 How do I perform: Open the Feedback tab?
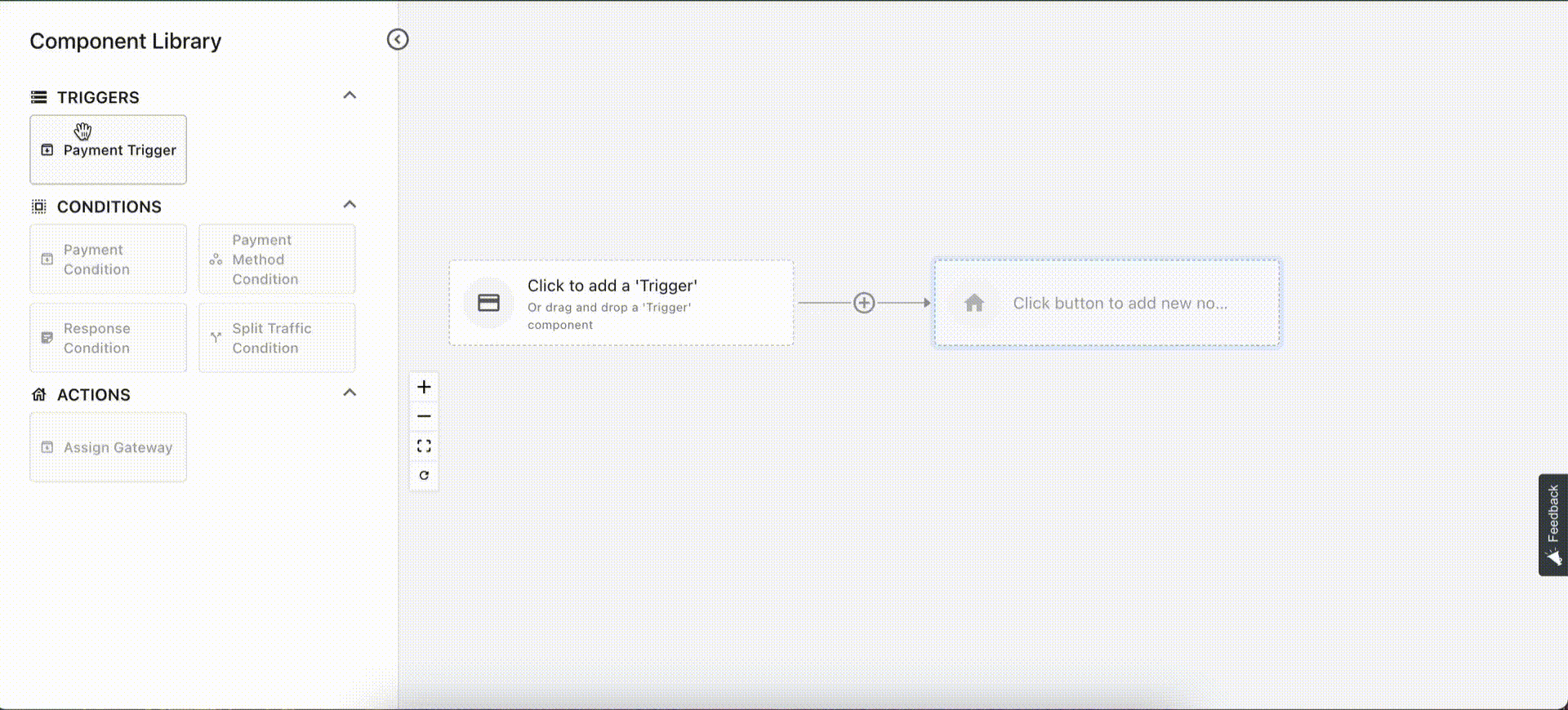click(1553, 525)
